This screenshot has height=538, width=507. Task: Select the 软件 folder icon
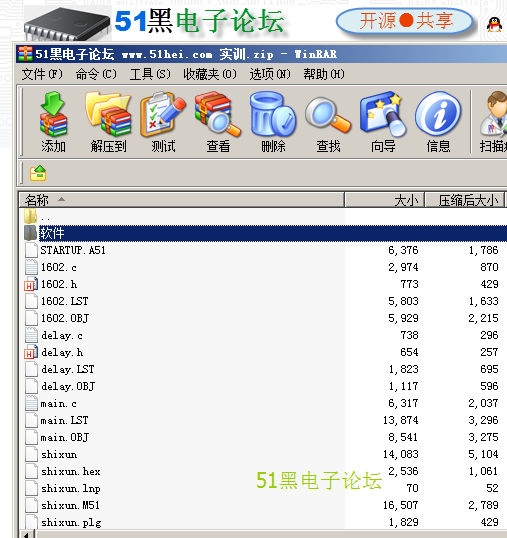tap(31, 233)
